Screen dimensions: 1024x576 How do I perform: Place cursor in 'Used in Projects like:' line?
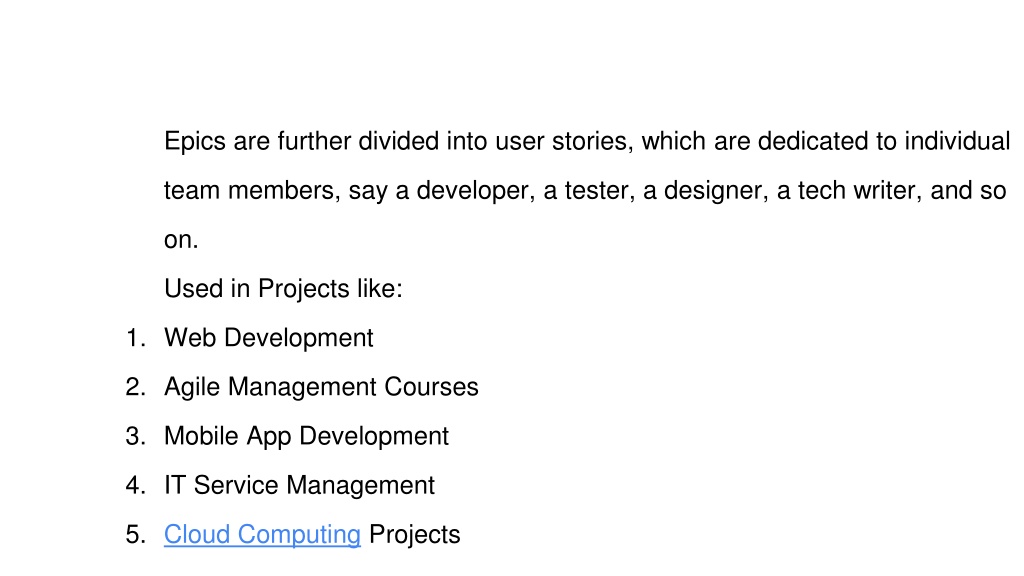pos(283,289)
